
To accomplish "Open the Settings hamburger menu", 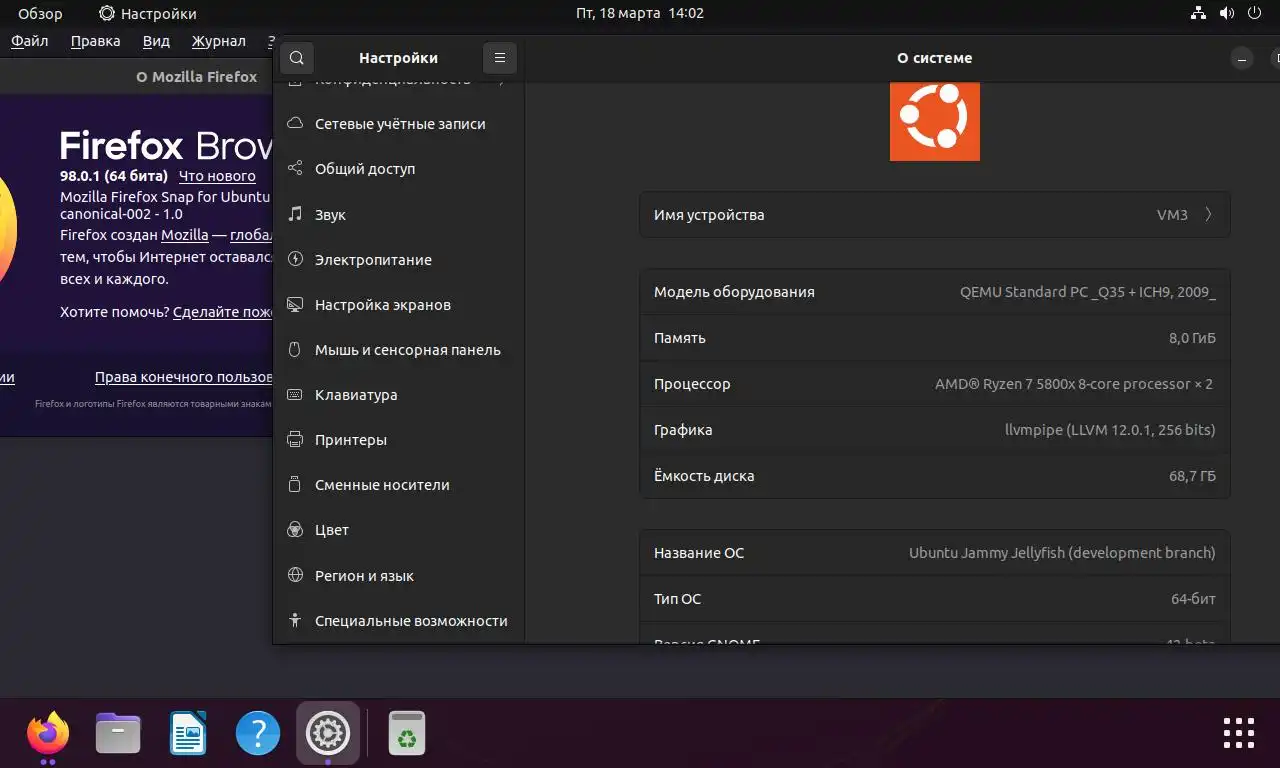I will [x=500, y=58].
